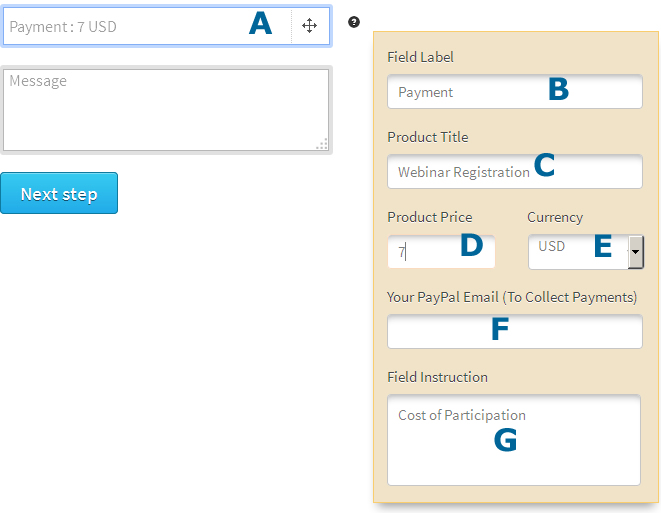Focus the Product Price input showing 7

tap(441, 252)
